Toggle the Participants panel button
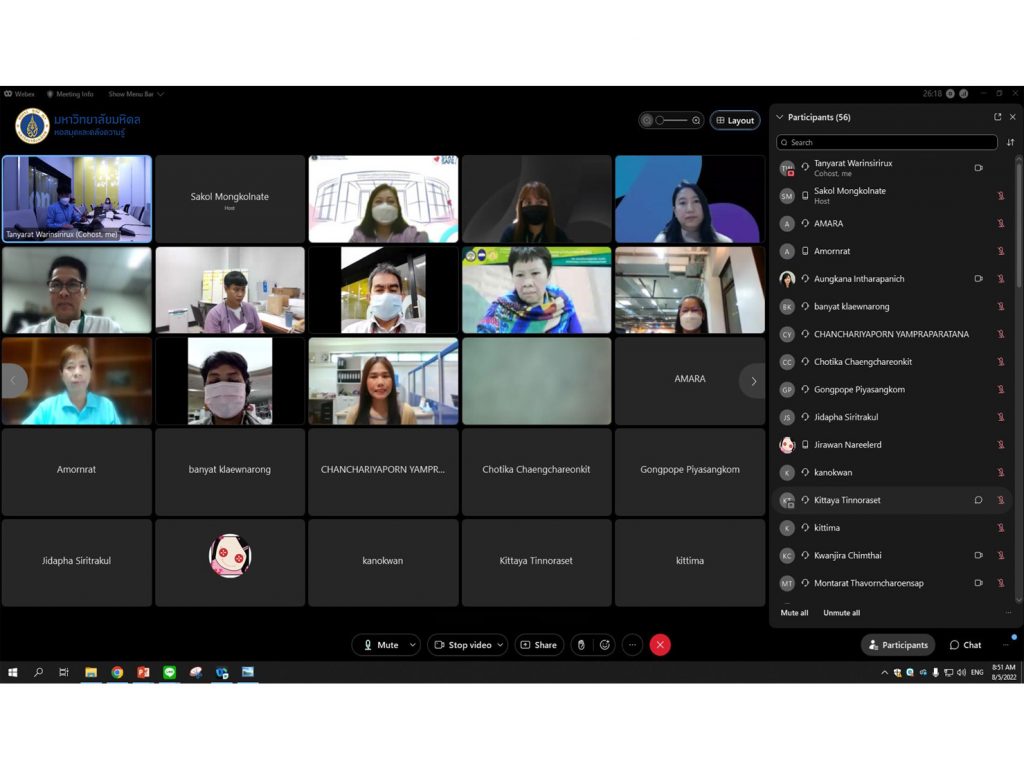 click(898, 645)
